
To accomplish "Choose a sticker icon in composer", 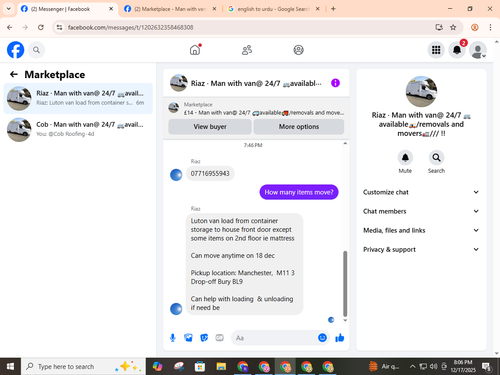I will click(204, 338).
